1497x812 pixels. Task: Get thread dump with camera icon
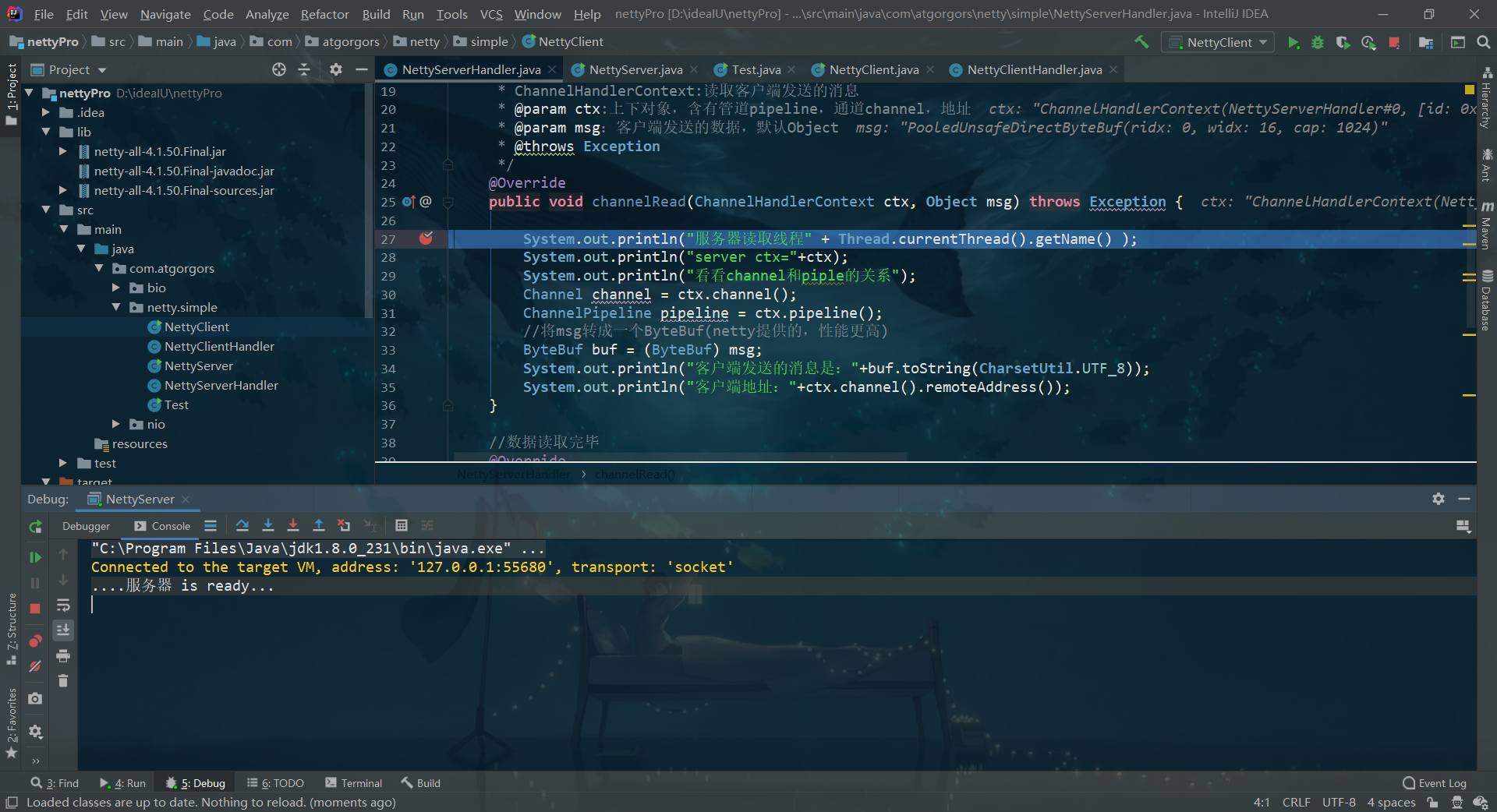tap(35, 699)
